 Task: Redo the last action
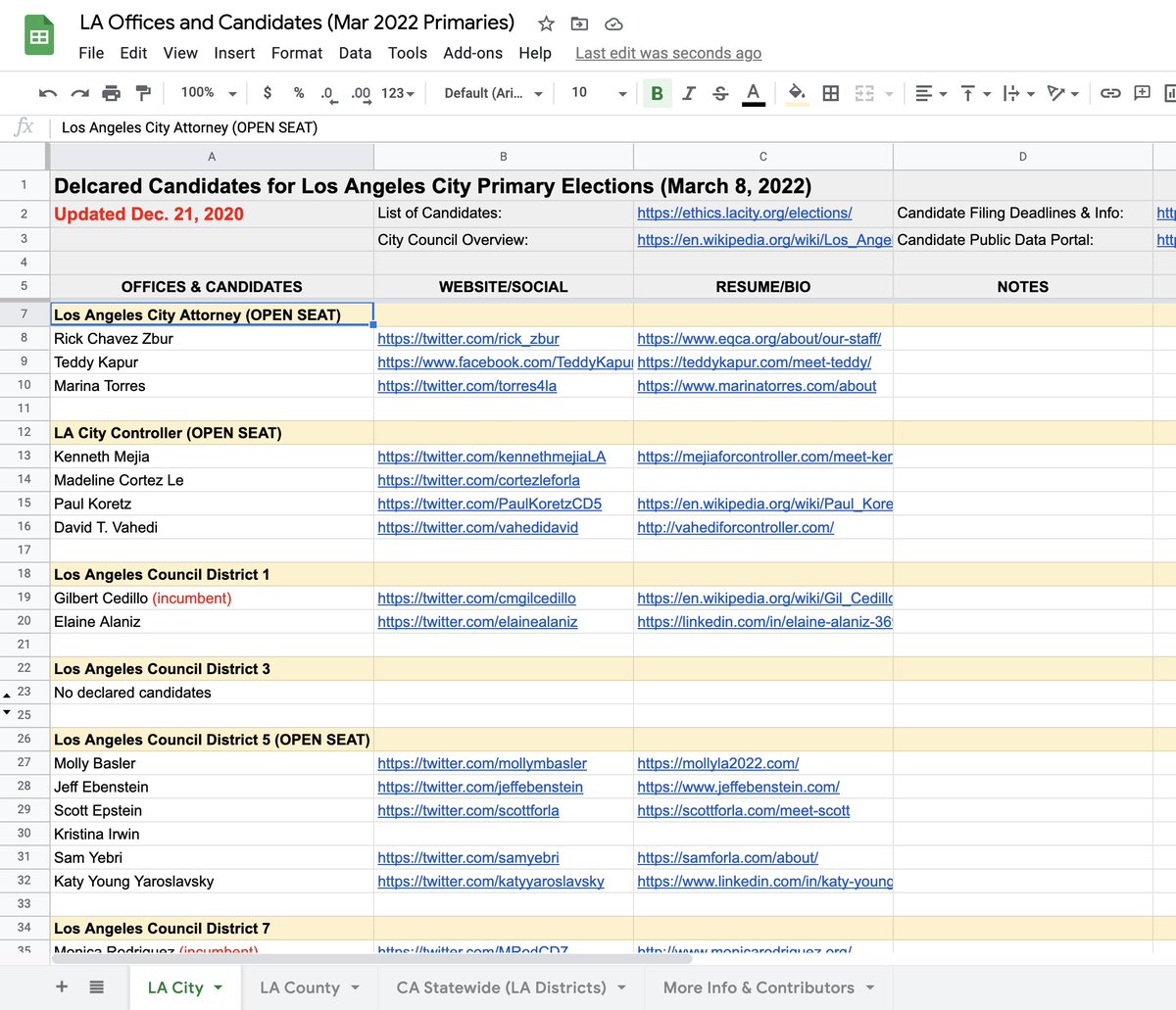tap(80, 93)
